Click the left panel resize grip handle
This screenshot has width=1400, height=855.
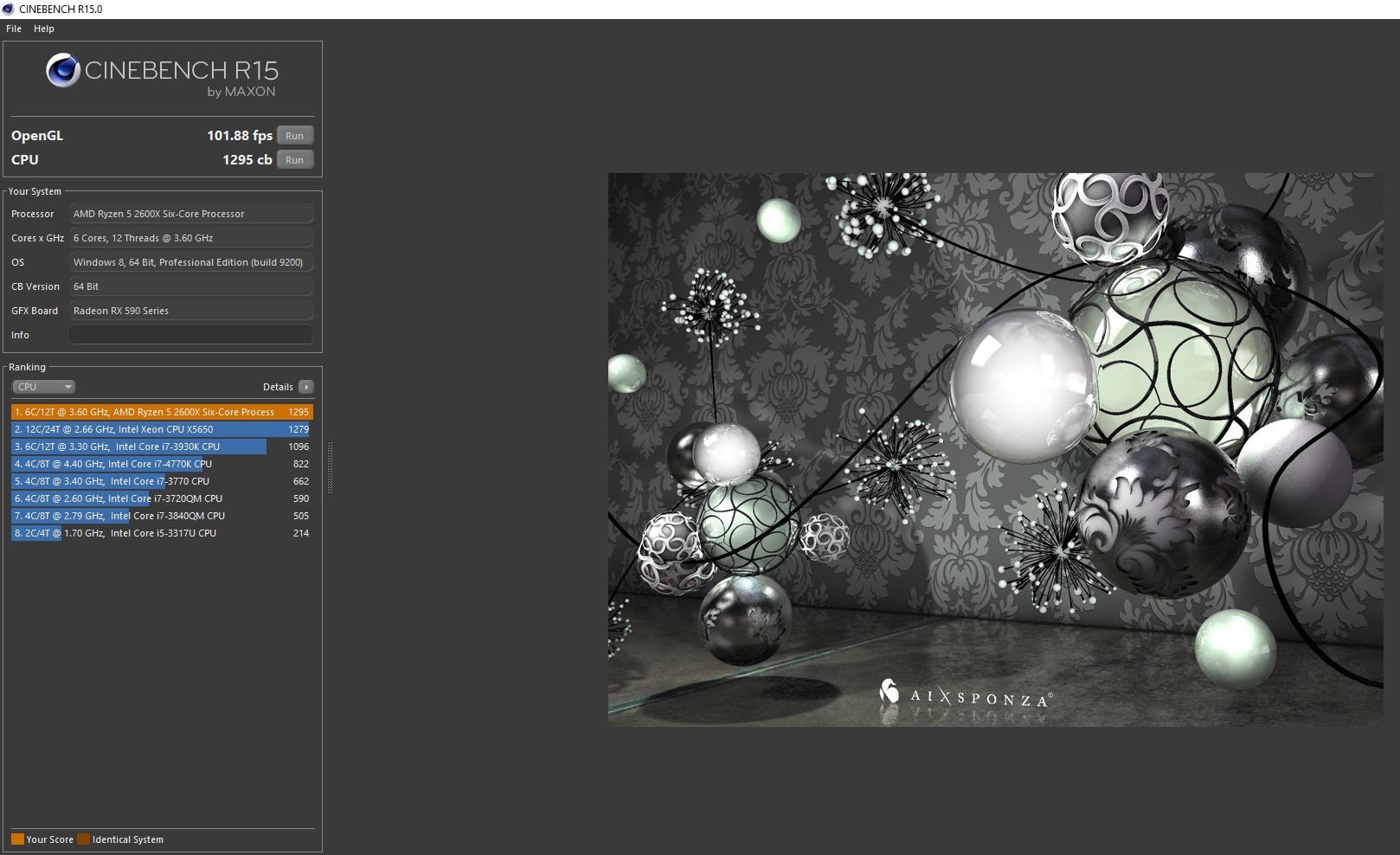coord(330,467)
